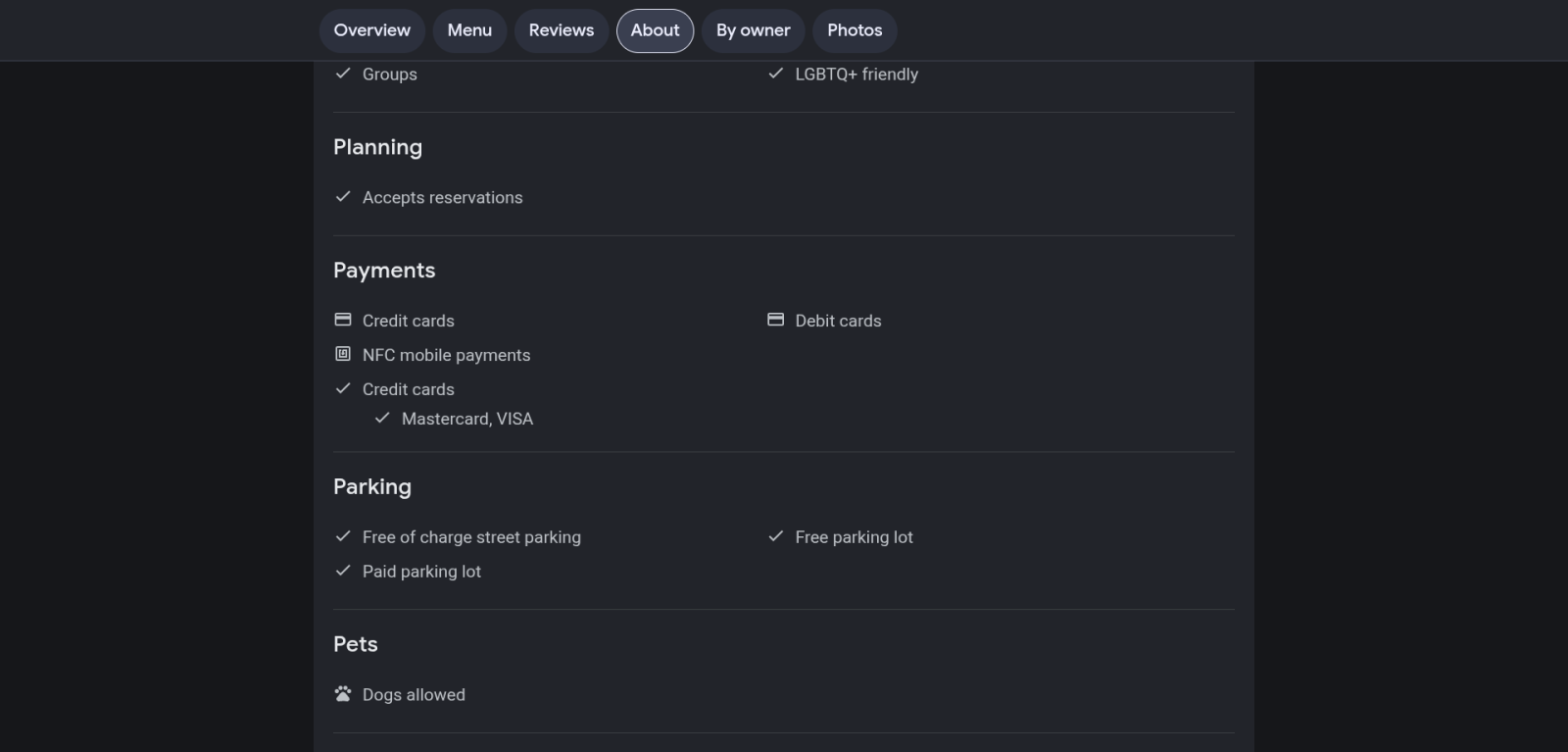Click checkmark beside Paid parking lot
Viewport: 1568px width, 752px height.
coord(343,571)
